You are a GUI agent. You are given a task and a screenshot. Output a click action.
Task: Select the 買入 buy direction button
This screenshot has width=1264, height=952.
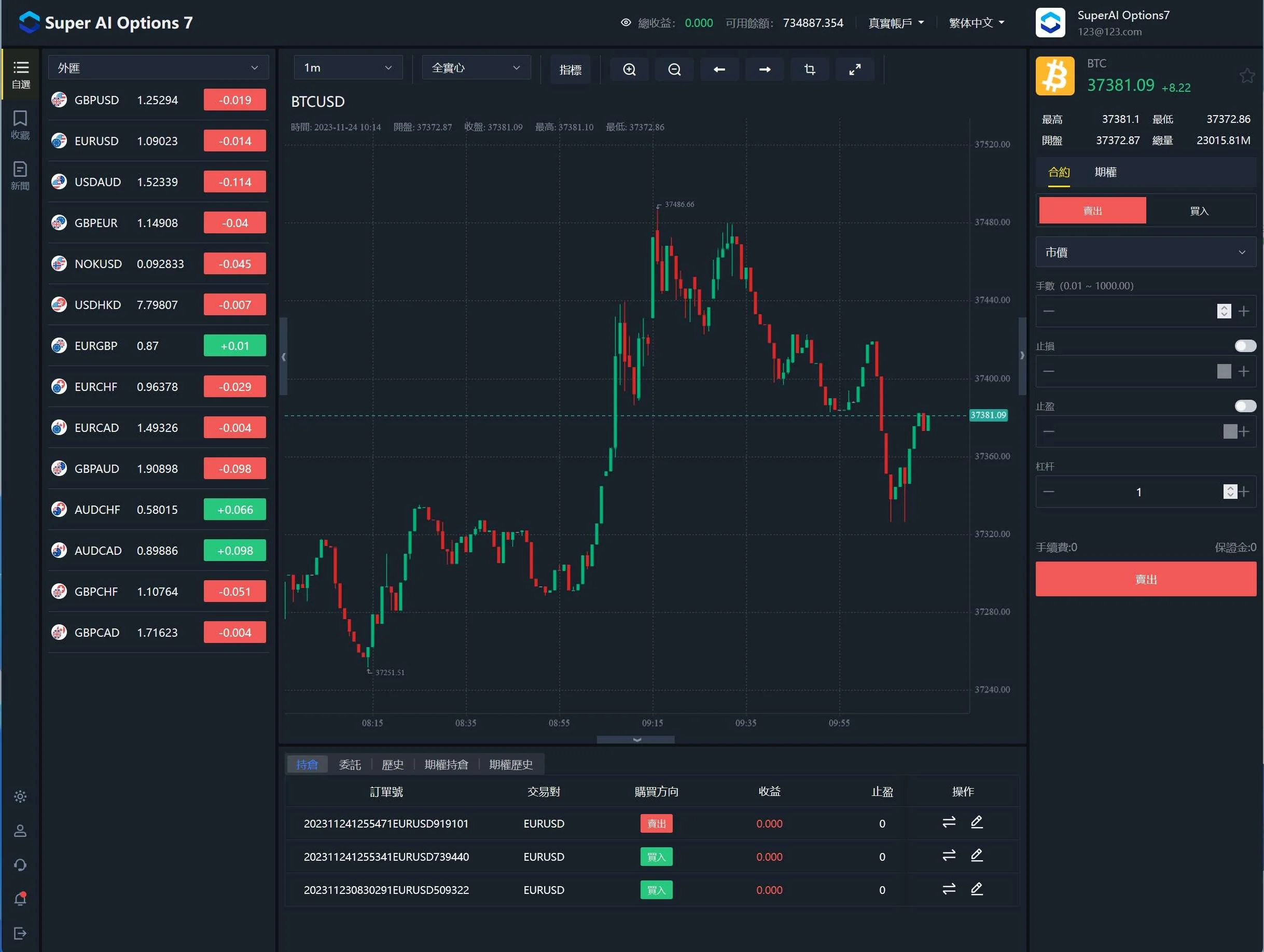tap(1199, 211)
